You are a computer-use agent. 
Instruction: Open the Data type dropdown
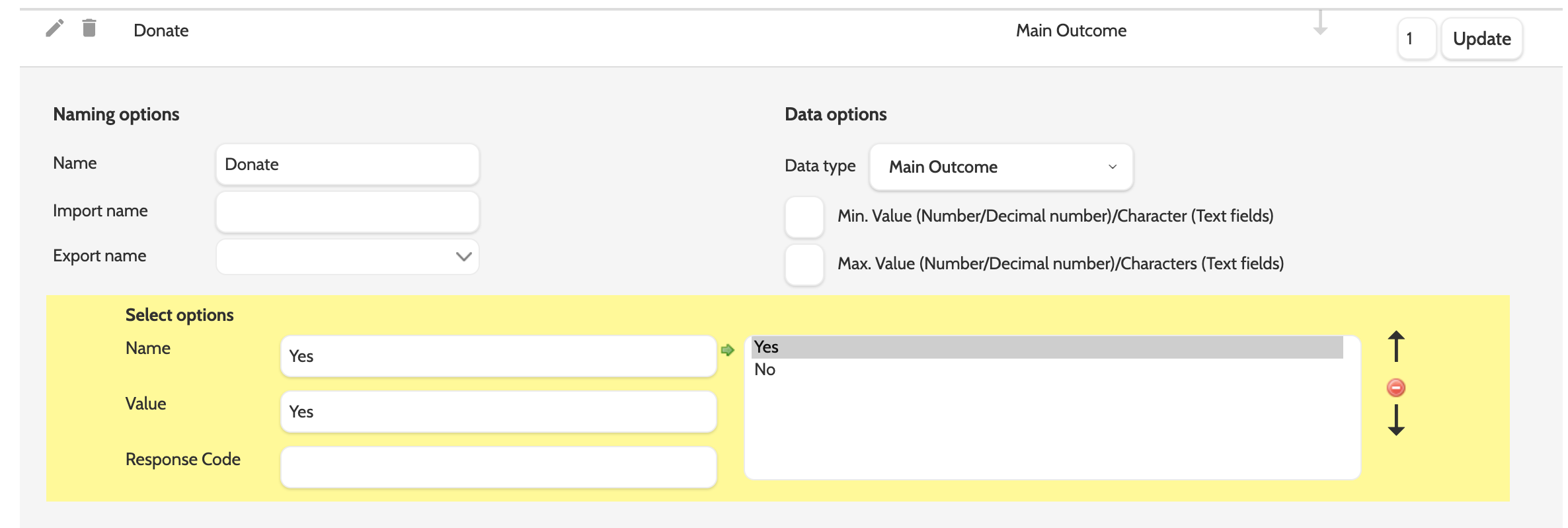pyautogui.click(x=1001, y=167)
